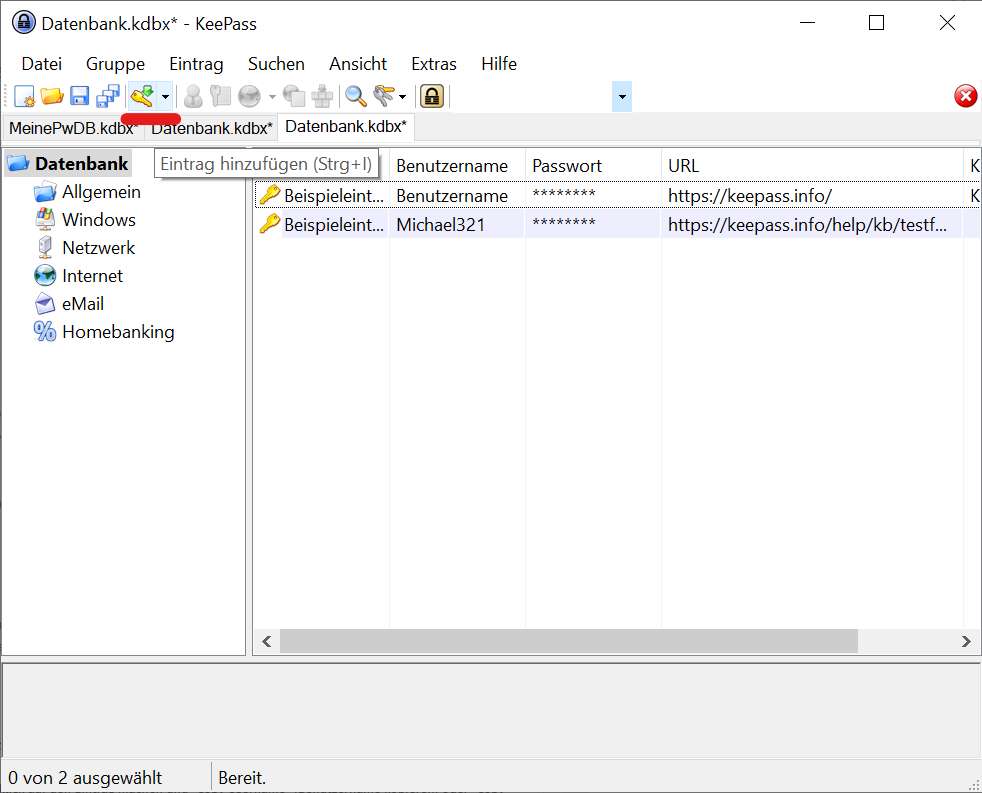The image size is (982, 793).
Task: Click the Save All multiple-disks icon
Action: [x=108, y=96]
